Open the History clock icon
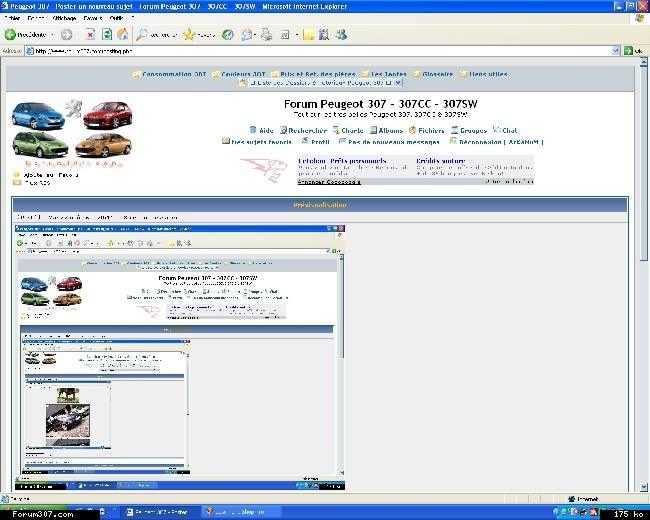Viewport: 650px width, 520px height. click(227, 35)
